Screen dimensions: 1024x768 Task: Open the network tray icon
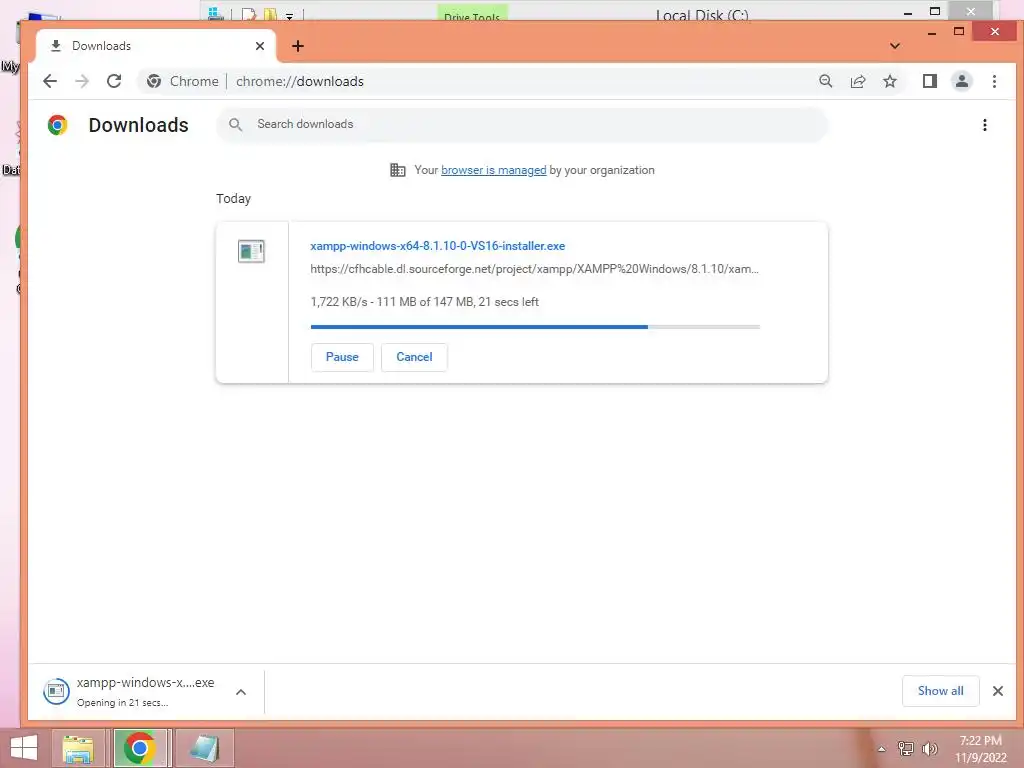(906, 749)
